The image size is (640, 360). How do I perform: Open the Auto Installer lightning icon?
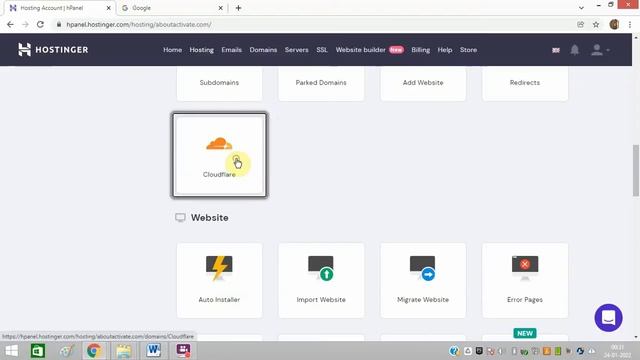click(x=219, y=268)
